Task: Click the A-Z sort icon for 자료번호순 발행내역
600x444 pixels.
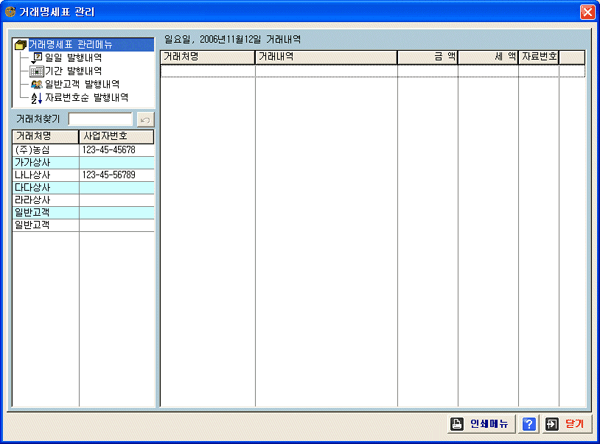Action: tap(37, 98)
